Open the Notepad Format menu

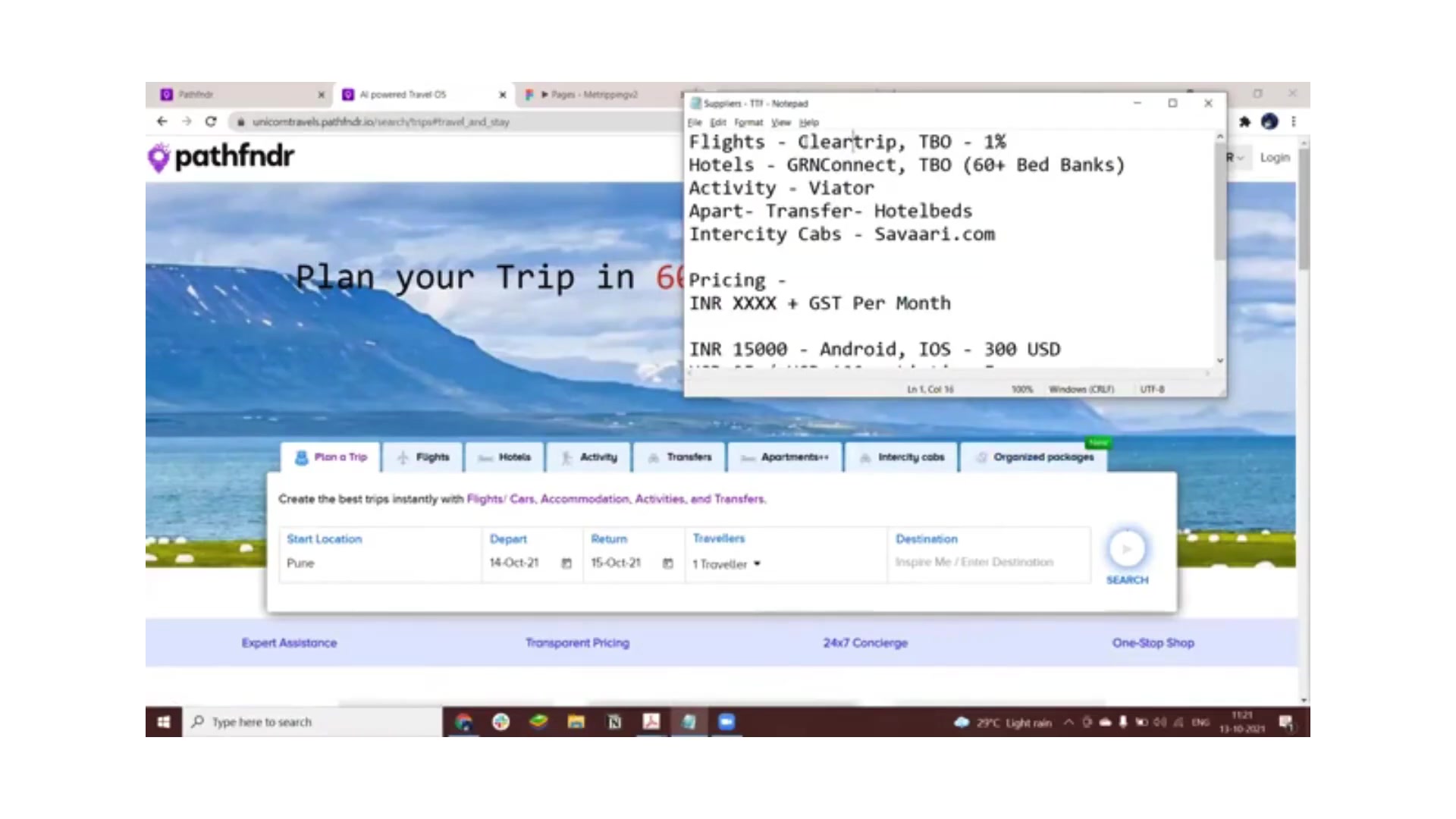coord(748,122)
